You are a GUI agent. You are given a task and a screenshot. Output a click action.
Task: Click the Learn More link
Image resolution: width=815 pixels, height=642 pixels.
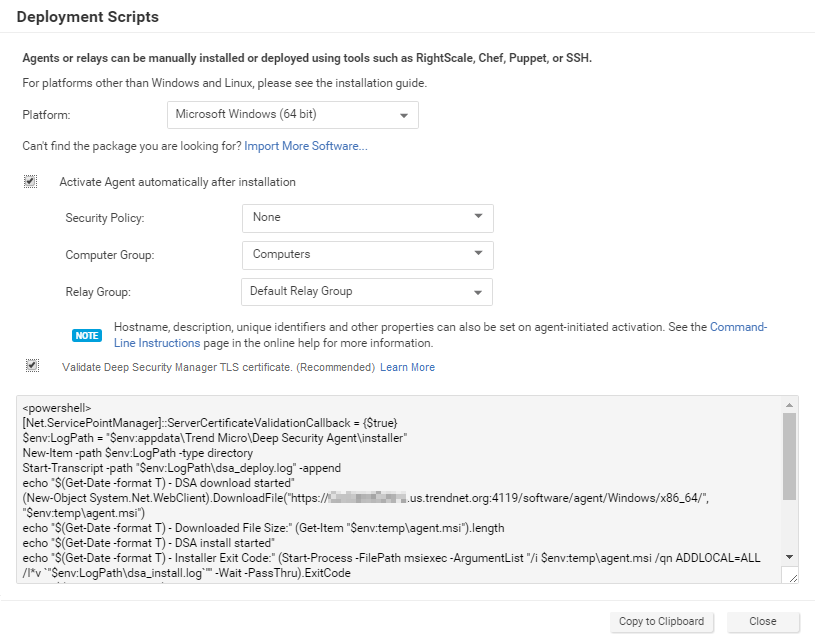[407, 367]
